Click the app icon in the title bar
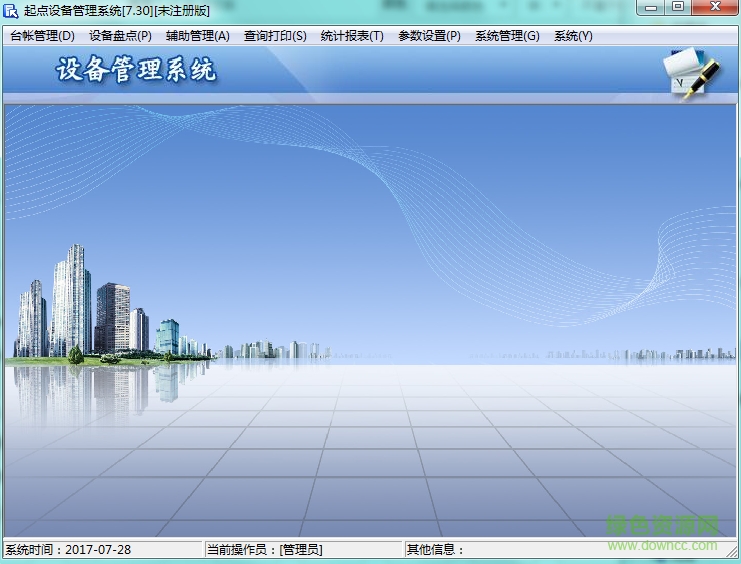741x564 pixels. click(11, 10)
